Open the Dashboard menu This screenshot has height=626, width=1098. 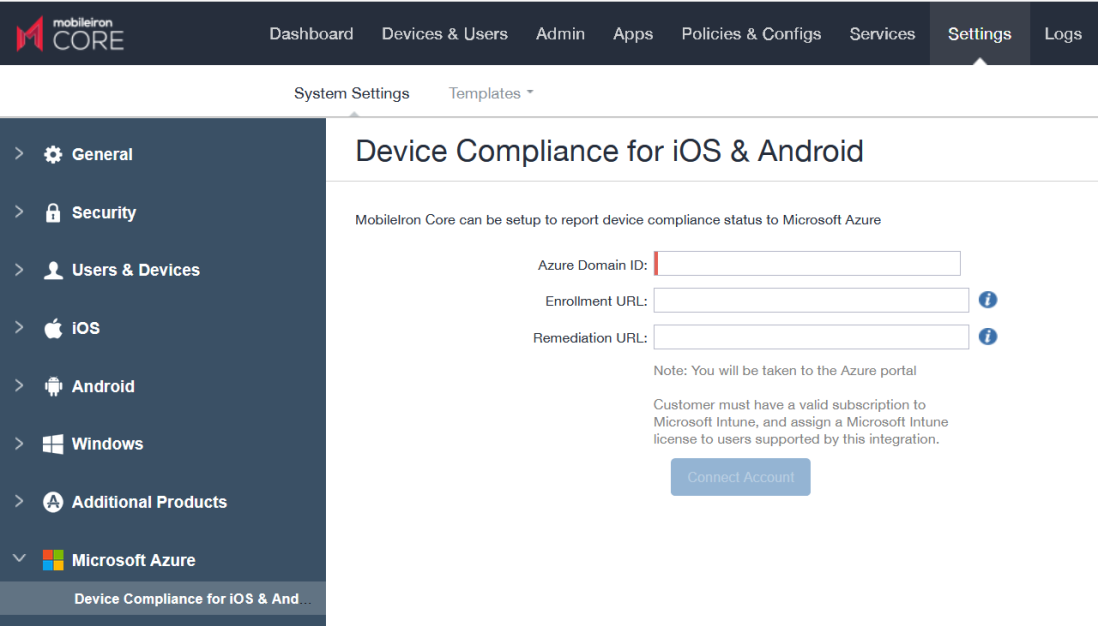tap(312, 34)
